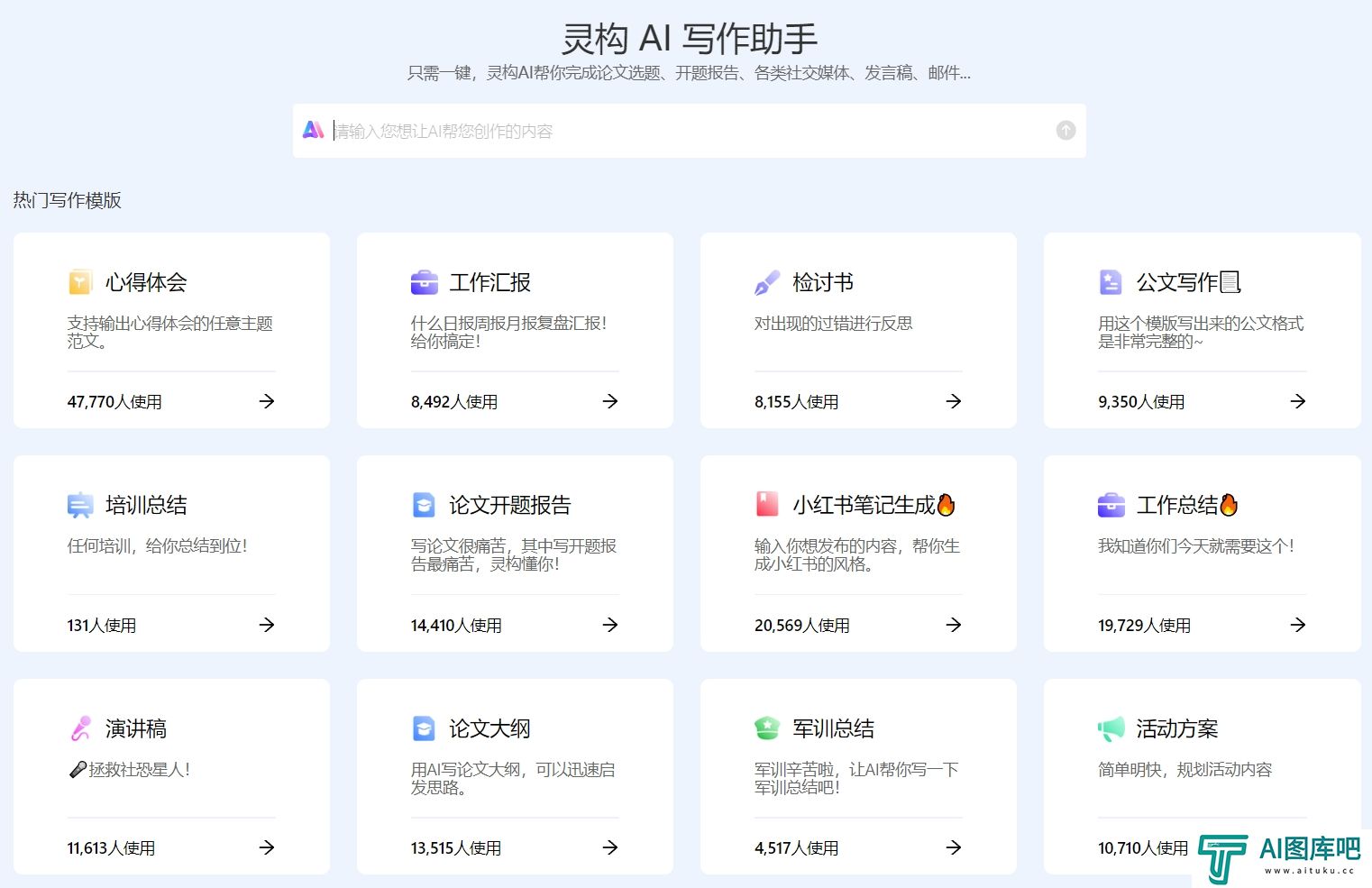1372x888 pixels.
Task: Click the 灵构 AI 写作助手 page title
Action: pos(690,38)
